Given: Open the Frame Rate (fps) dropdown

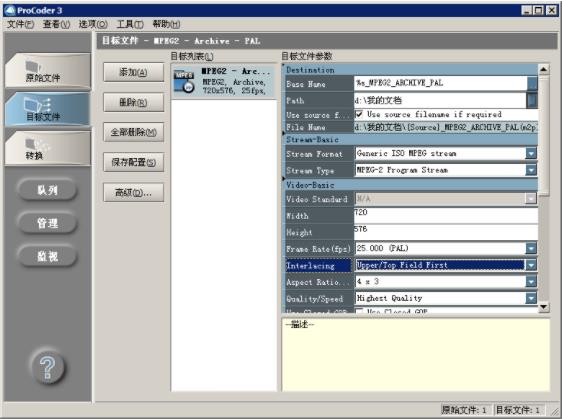Looking at the screenshot, I should tap(531, 248).
